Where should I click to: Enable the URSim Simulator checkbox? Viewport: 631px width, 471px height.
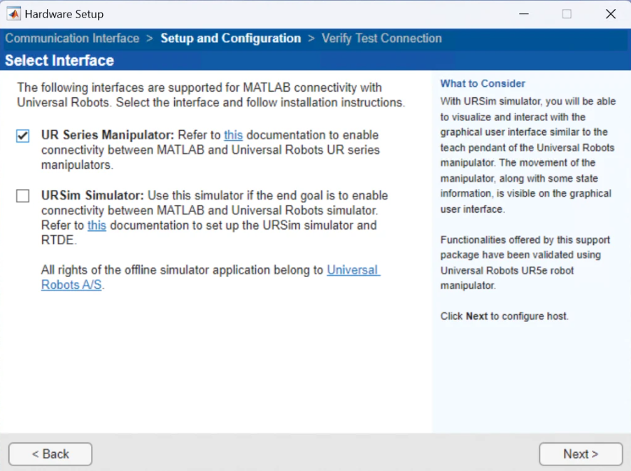coord(23,196)
